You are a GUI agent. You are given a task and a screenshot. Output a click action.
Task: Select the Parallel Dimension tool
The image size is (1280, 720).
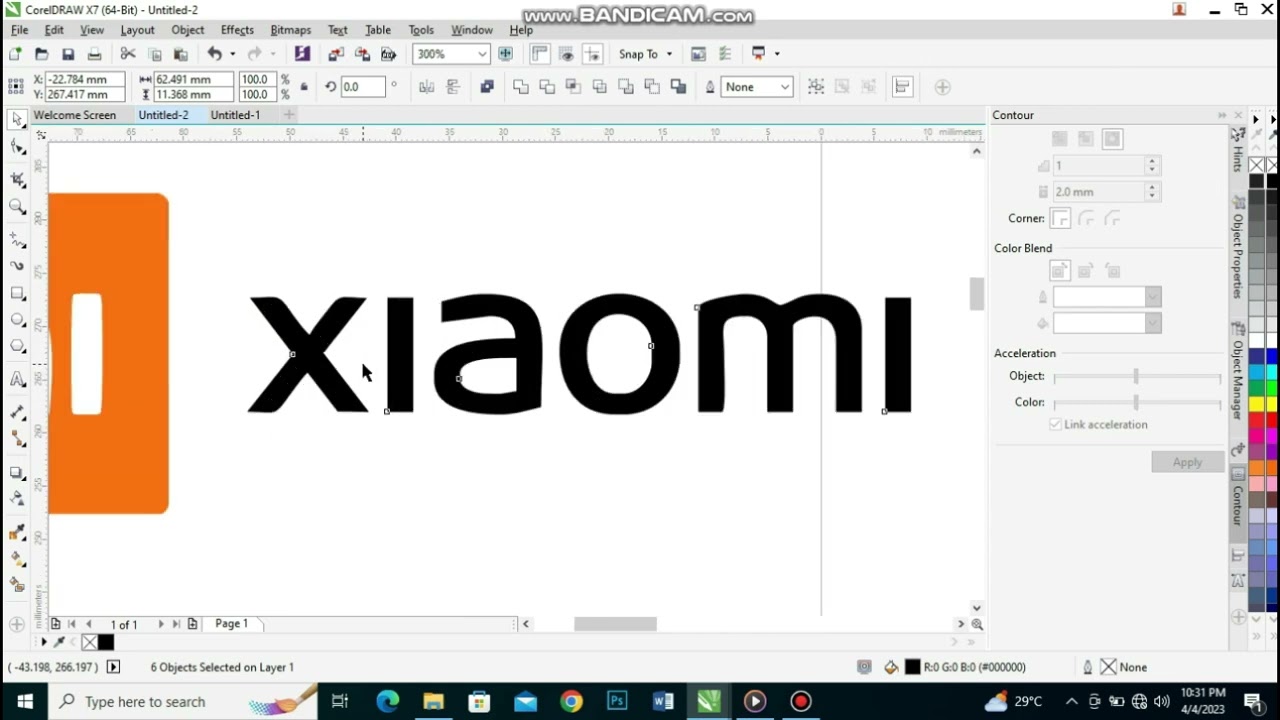(x=17, y=413)
